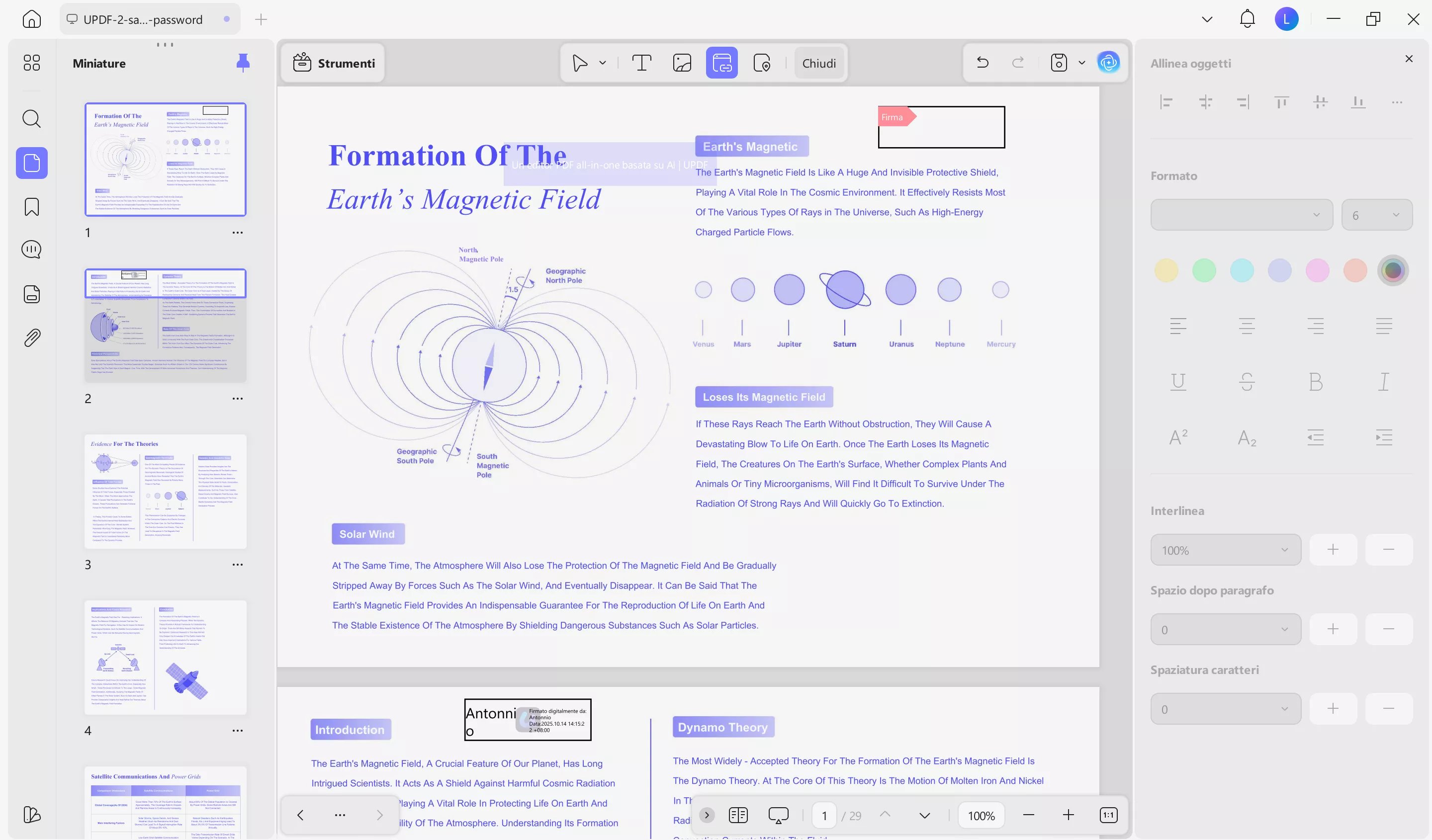1432x840 pixels.
Task: Switch to the UPDF-2-sa...-password tab
Action: (x=143, y=19)
